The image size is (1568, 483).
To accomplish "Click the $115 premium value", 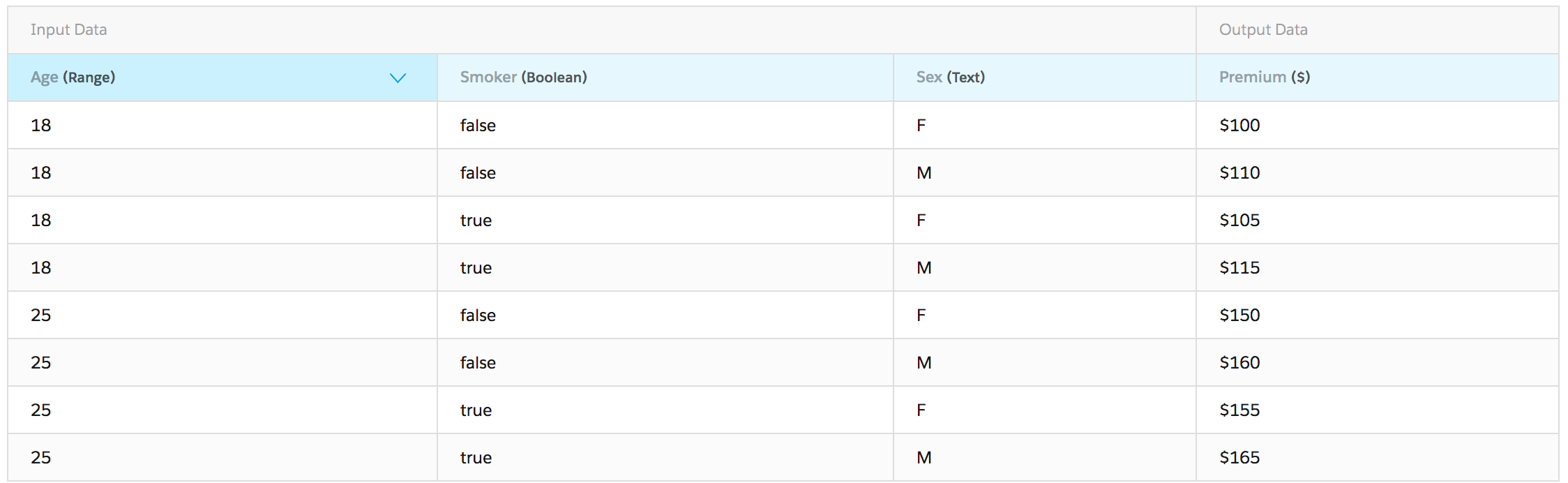I will [1239, 267].
